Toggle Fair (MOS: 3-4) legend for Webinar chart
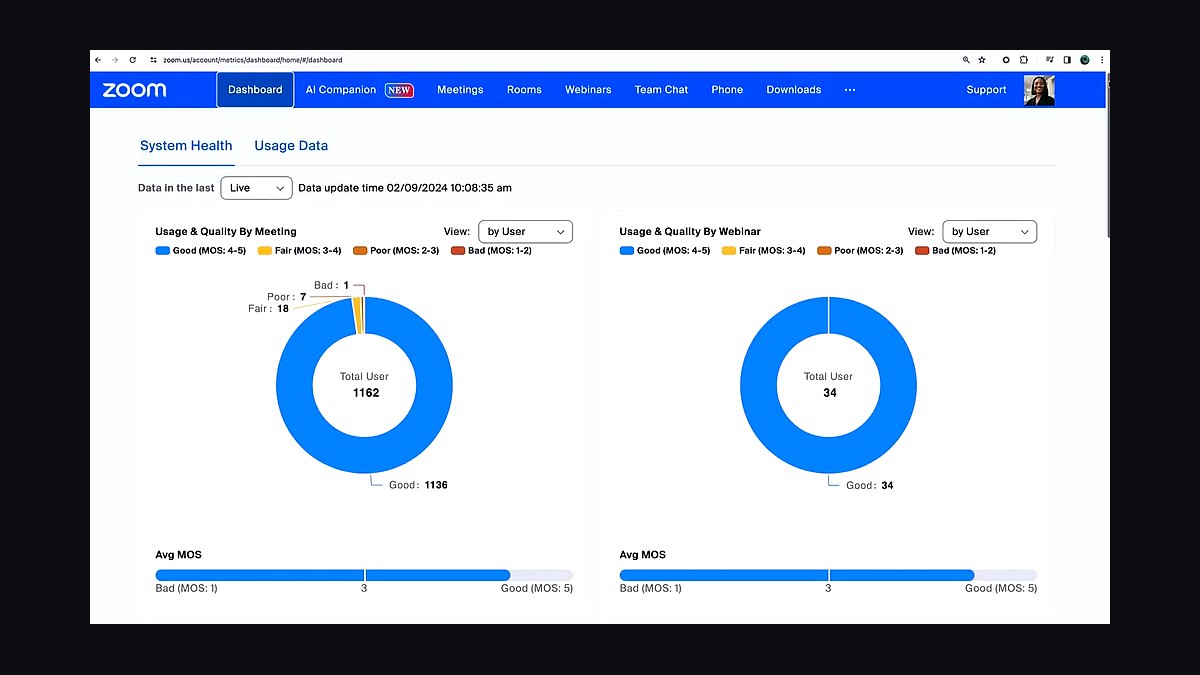Screen dimensions: 1200x675 (x=766, y=250)
